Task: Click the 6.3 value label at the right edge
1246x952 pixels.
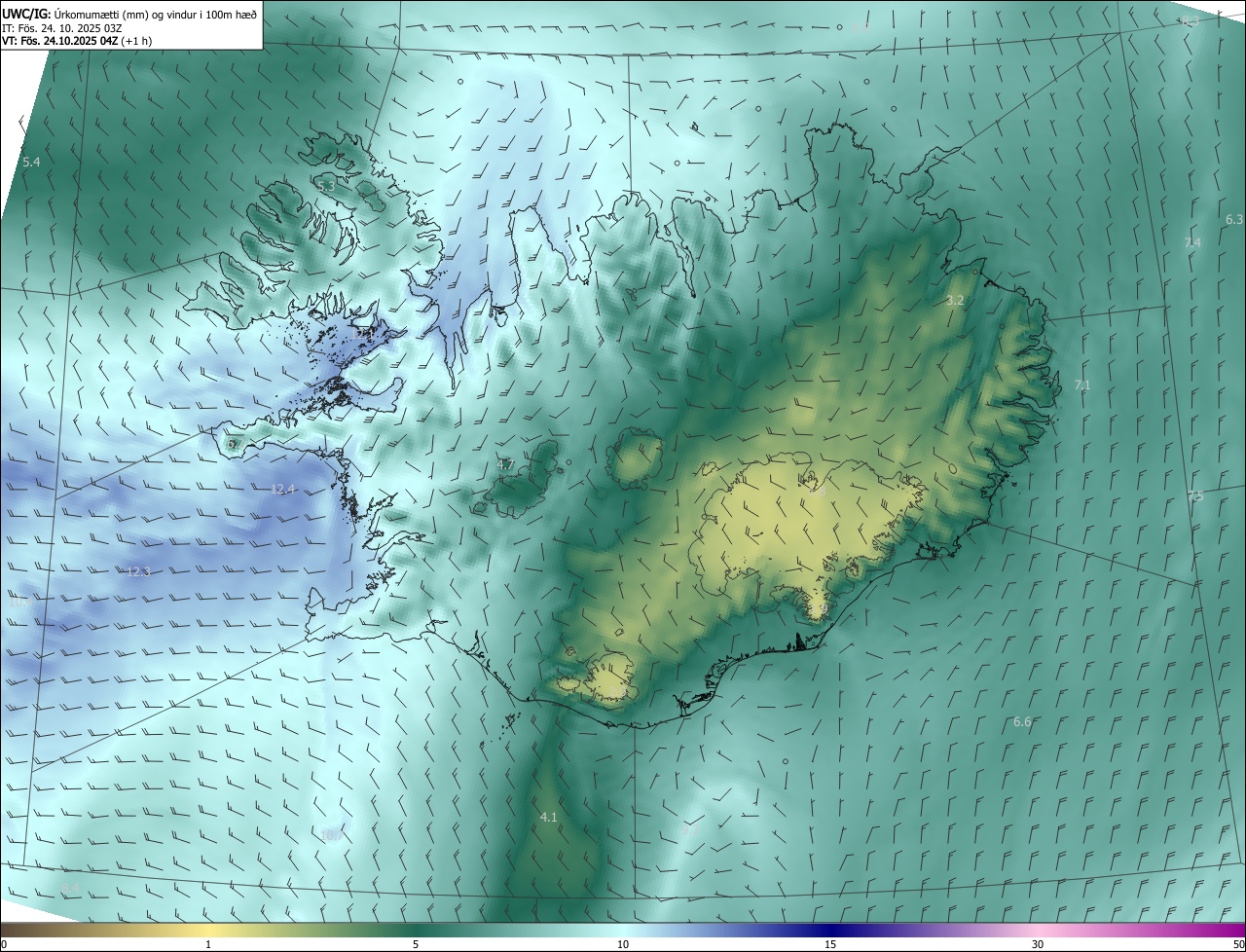Action: [1234, 220]
